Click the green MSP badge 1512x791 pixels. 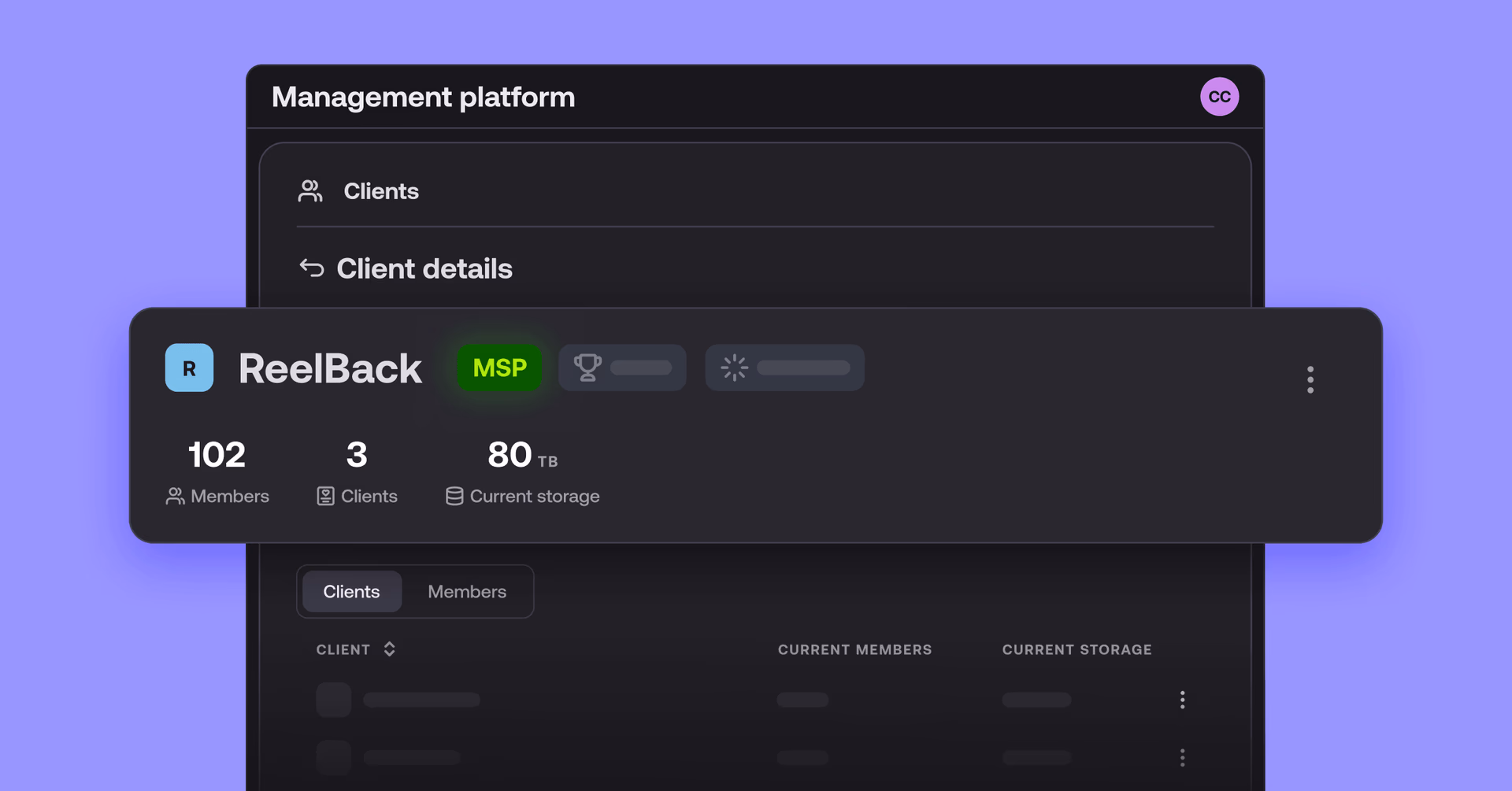click(x=499, y=368)
